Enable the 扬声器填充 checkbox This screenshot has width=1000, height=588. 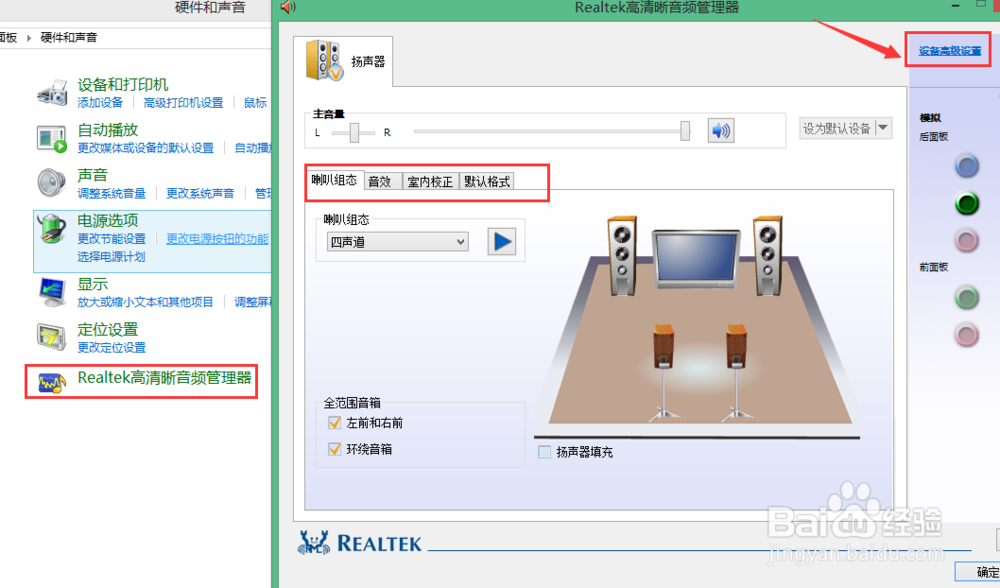point(545,451)
